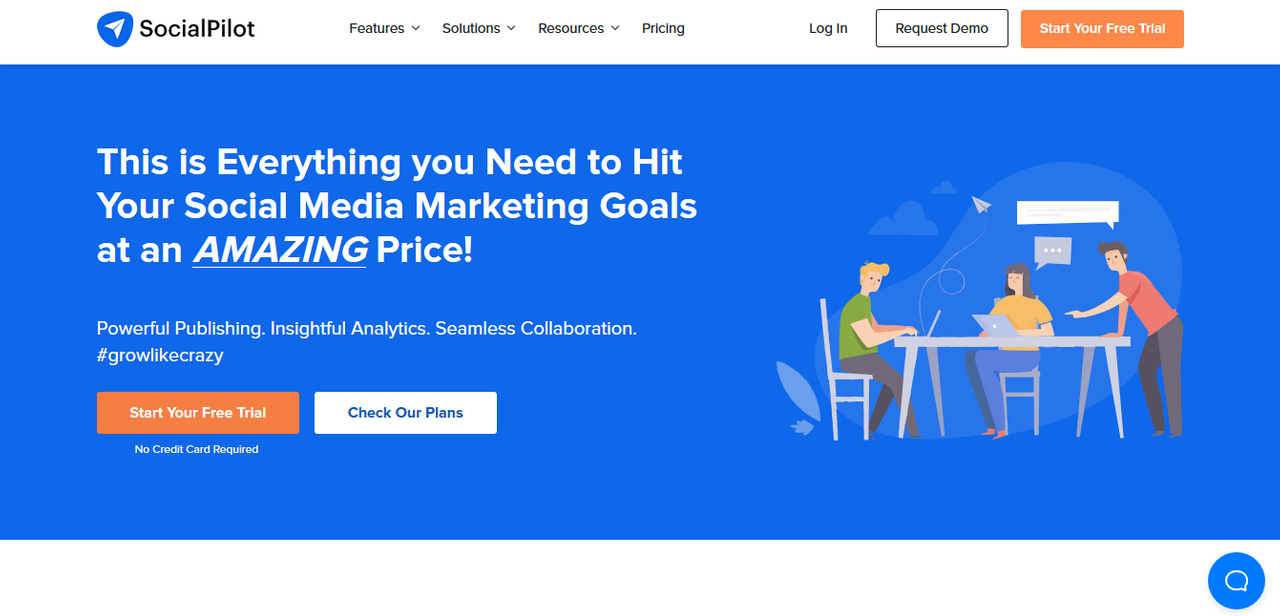Select the Check Our Plans button
This screenshot has width=1280, height=616.
click(405, 413)
